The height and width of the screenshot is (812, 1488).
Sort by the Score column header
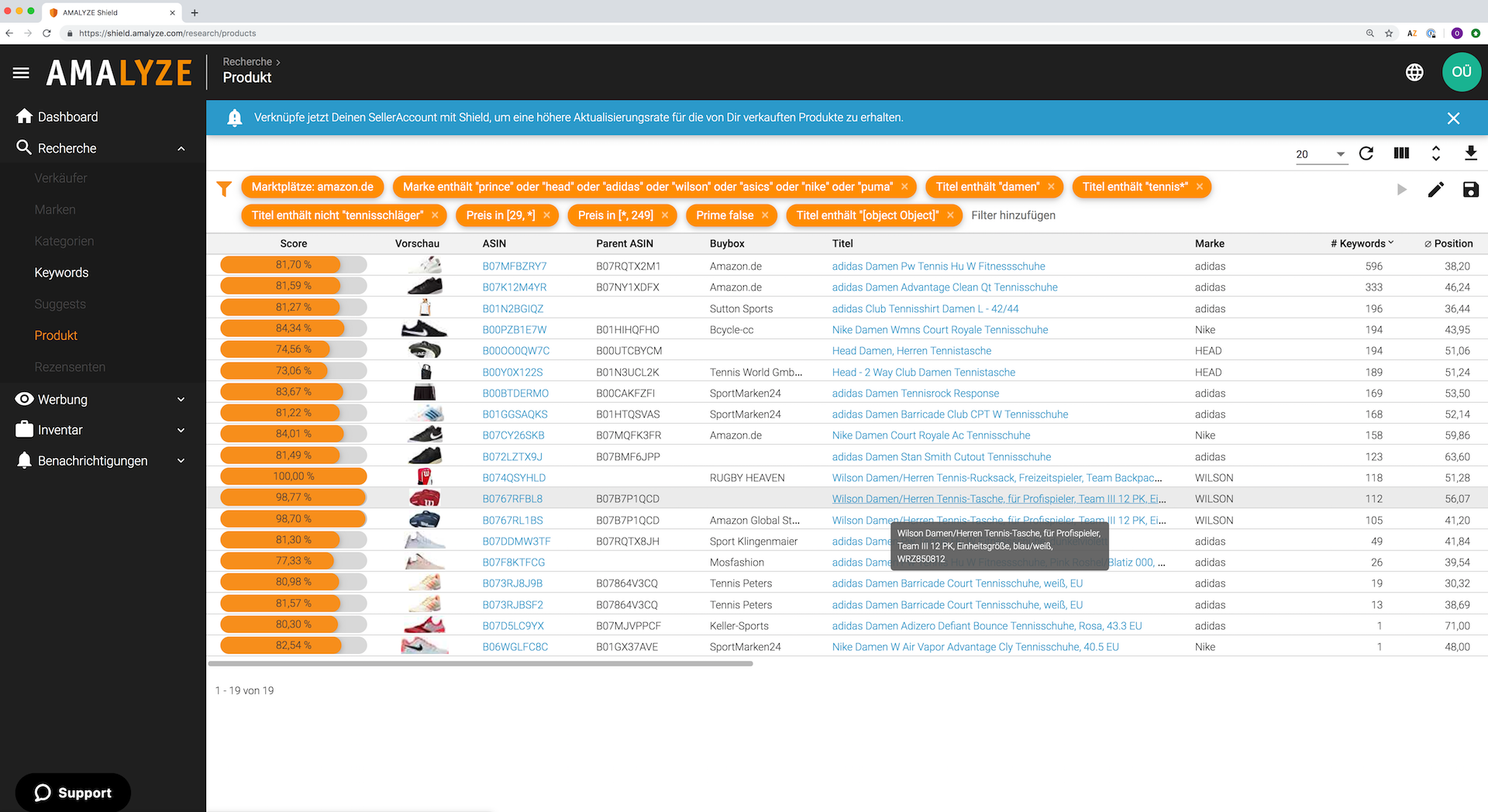(x=294, y=243)
